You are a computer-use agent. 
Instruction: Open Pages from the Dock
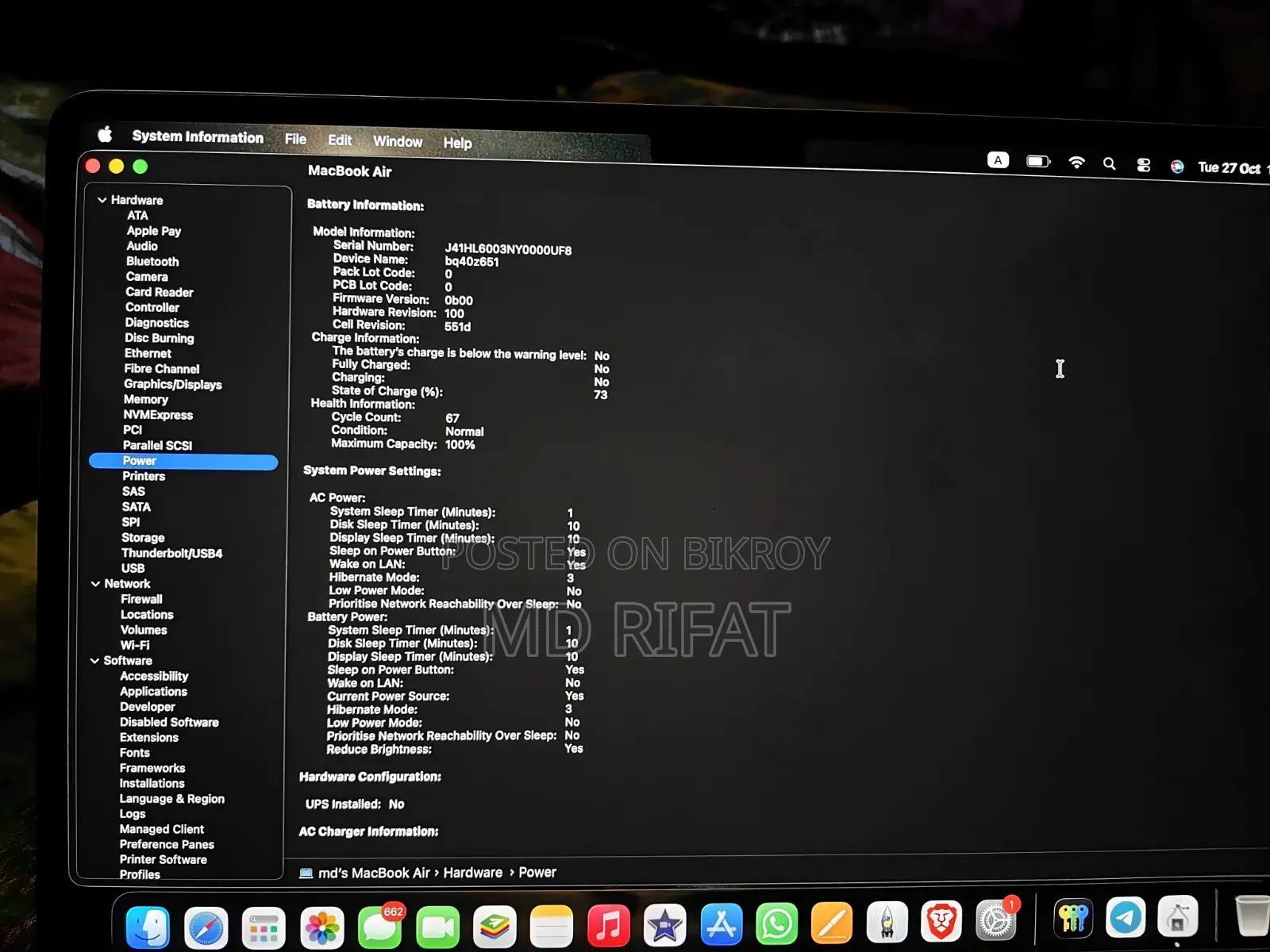click(x=832, y=923)
